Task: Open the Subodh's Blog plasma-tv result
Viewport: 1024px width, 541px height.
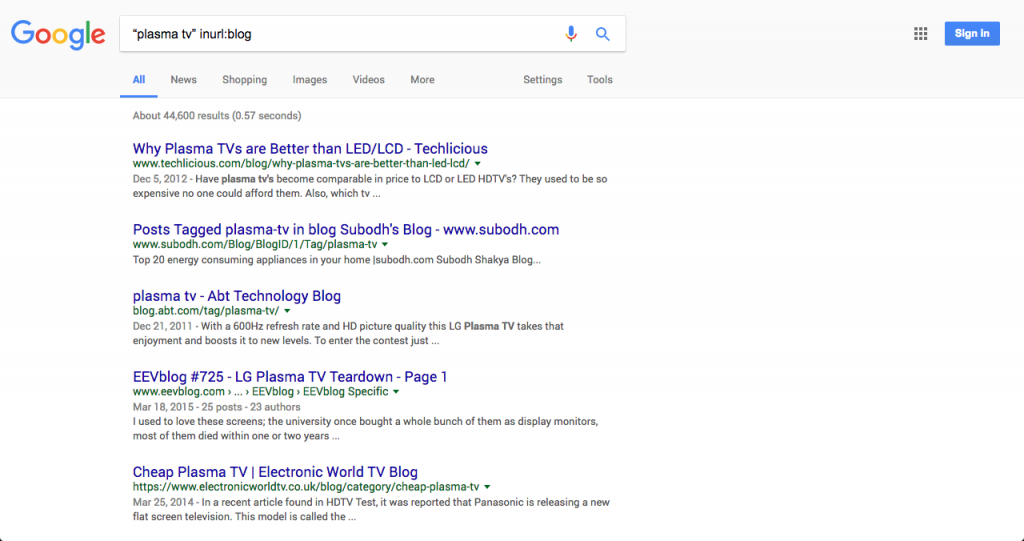Action: 345,229
